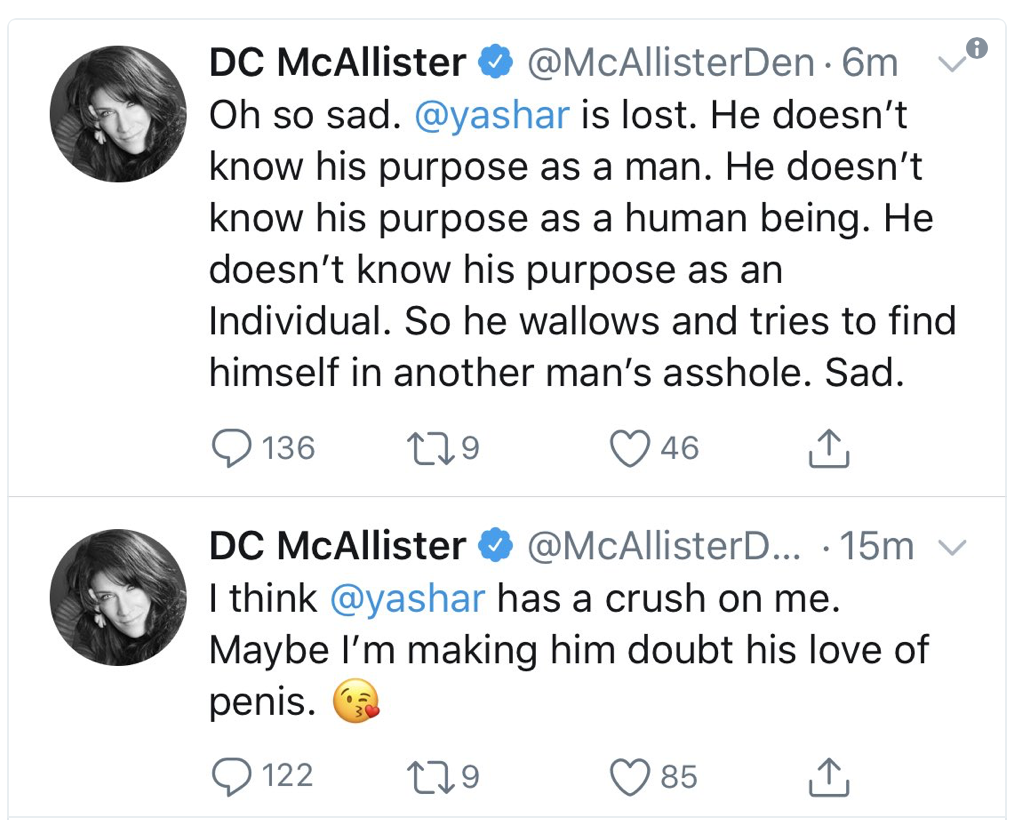Click verified badge on first tweet

[494, 64]
